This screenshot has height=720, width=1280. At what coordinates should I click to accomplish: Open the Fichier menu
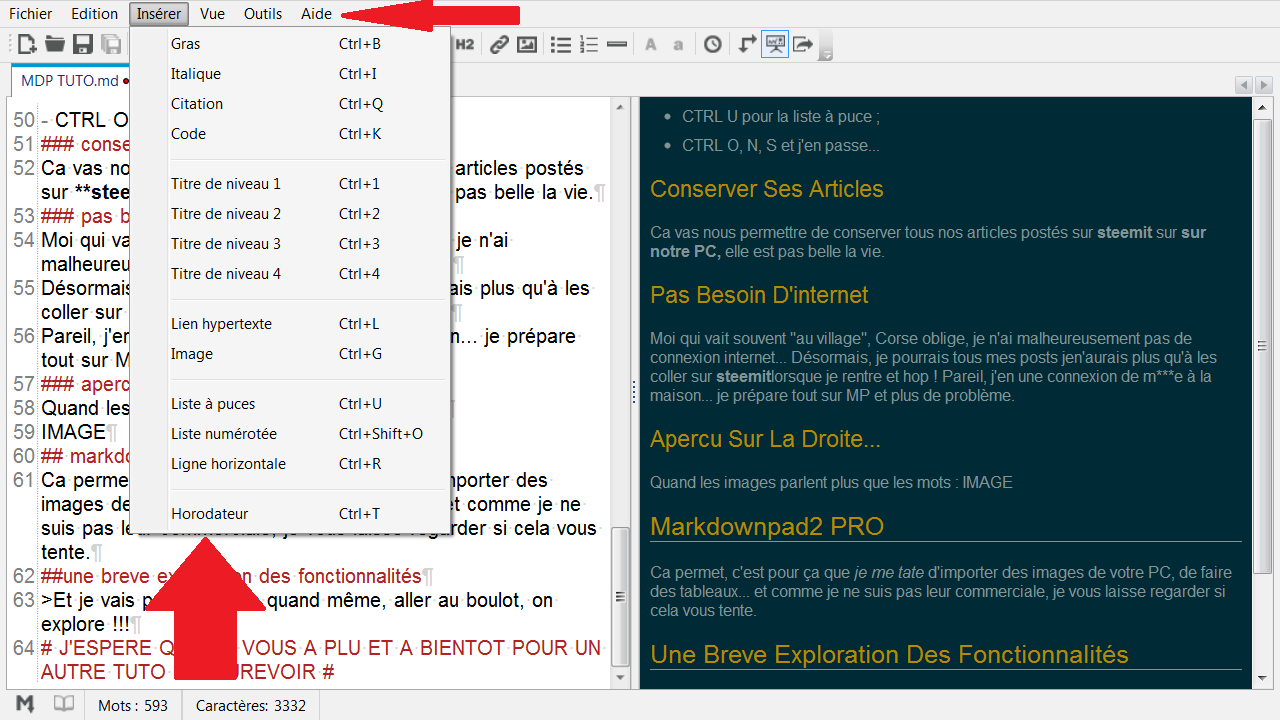click(x=31, y=14)
